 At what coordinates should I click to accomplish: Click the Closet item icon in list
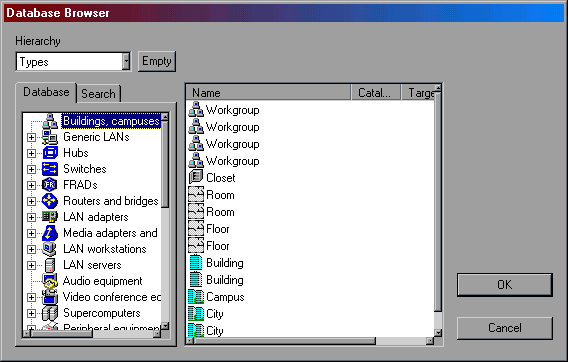[x=196, y=178]
